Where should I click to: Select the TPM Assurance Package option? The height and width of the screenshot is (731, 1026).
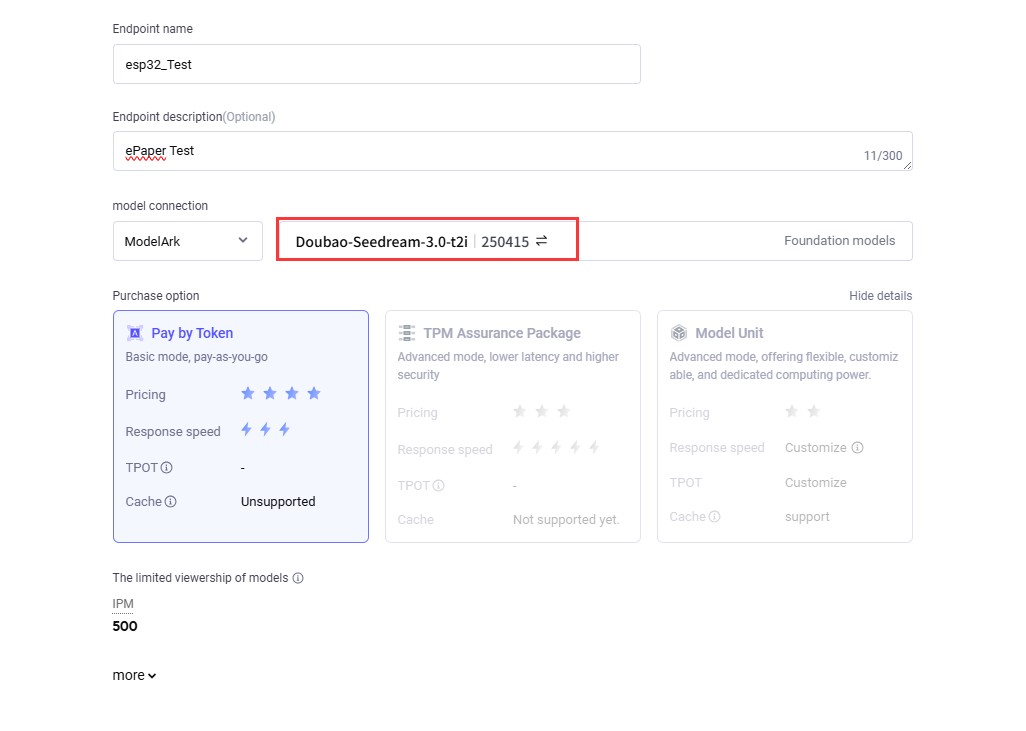pos(512,426)
